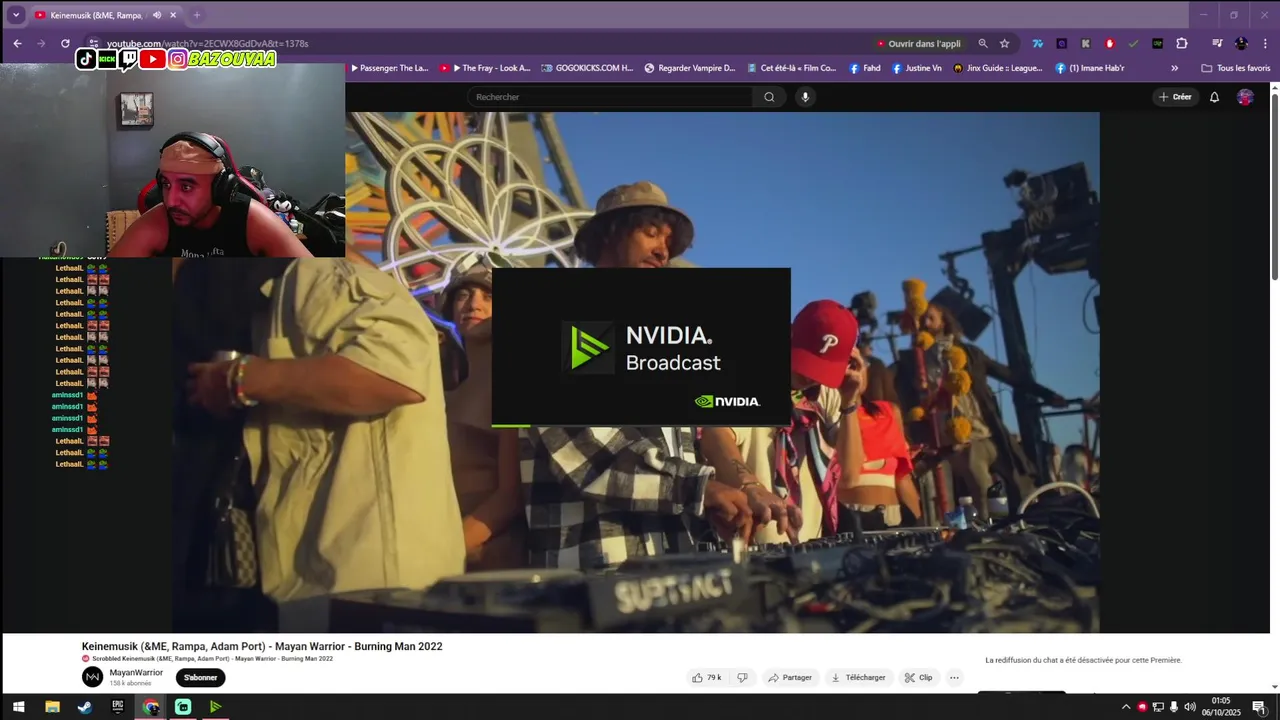Open the Fahd Facebook bookmark

865,68
